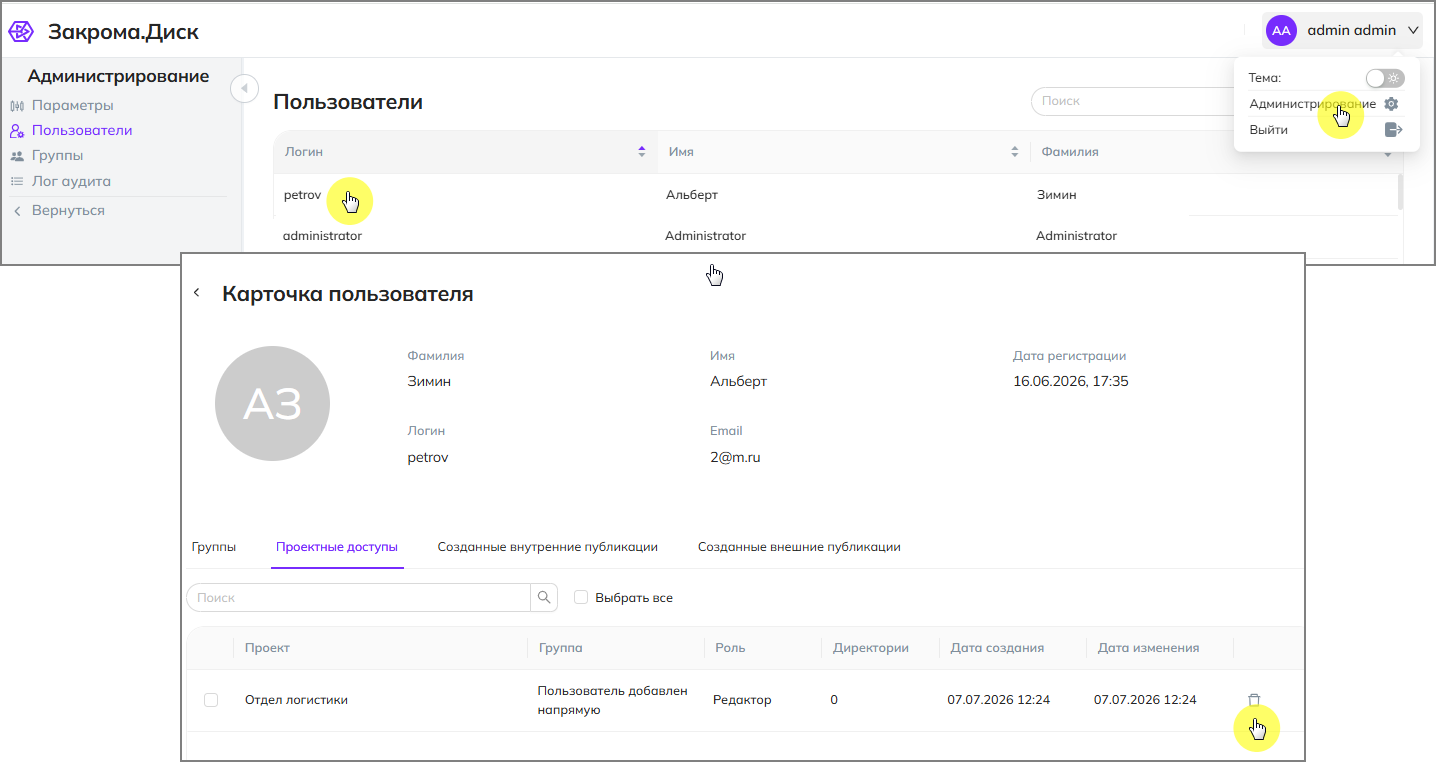Click the logout icon beside Выйти
This screenshot has width=1452, height=778.
tap(1394, 130)
